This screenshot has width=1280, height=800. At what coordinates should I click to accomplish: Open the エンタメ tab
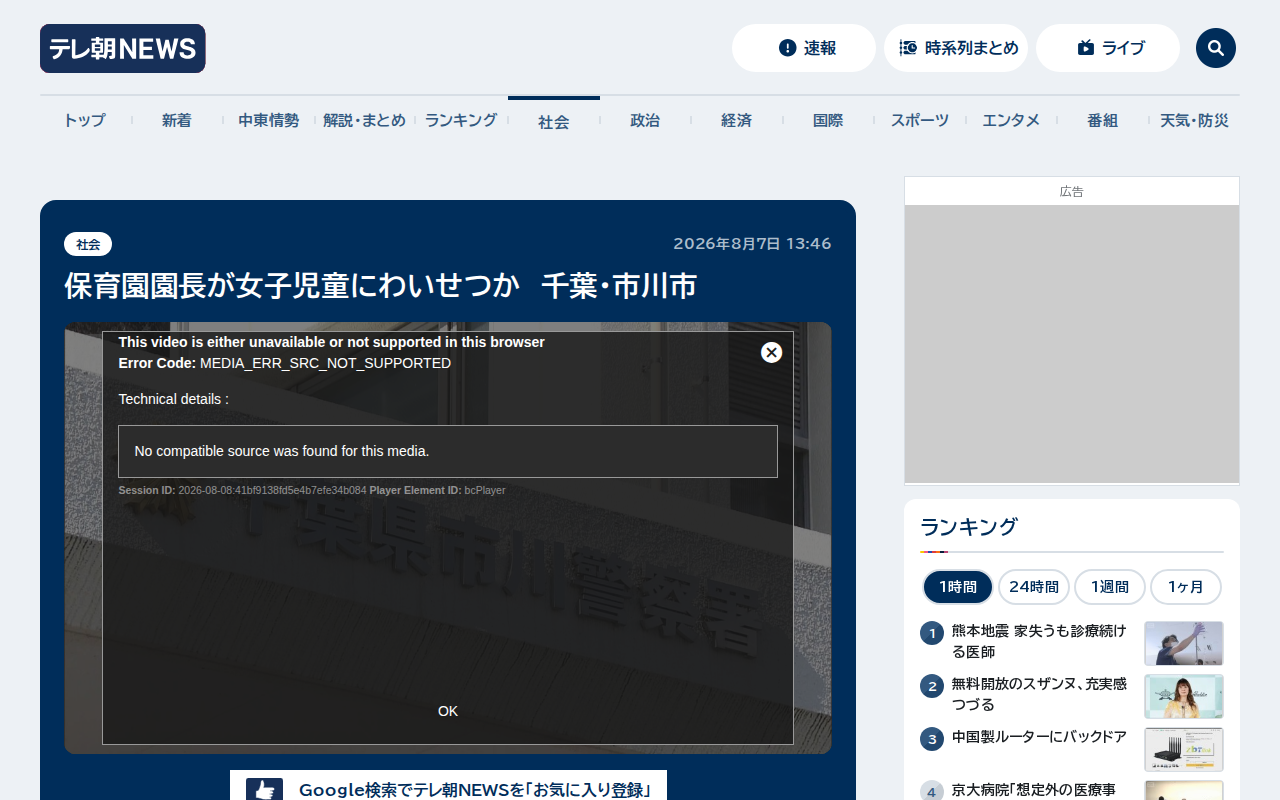click(1011, 120)
